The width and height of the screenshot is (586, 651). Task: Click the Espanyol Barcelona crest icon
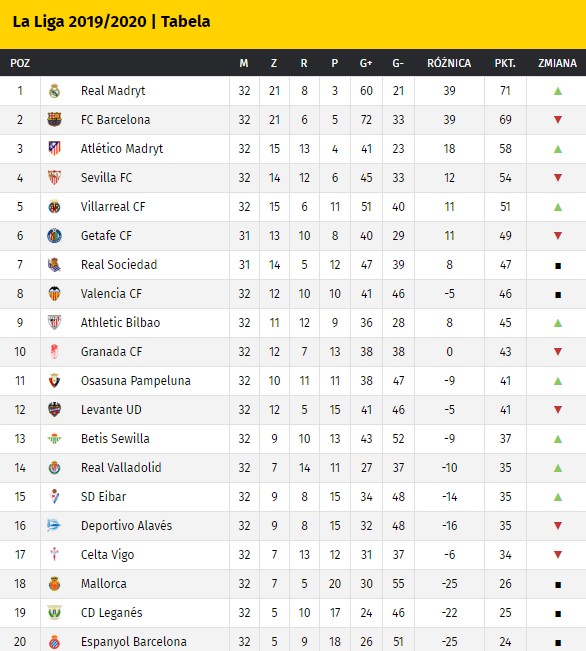[x=54, y=641]
